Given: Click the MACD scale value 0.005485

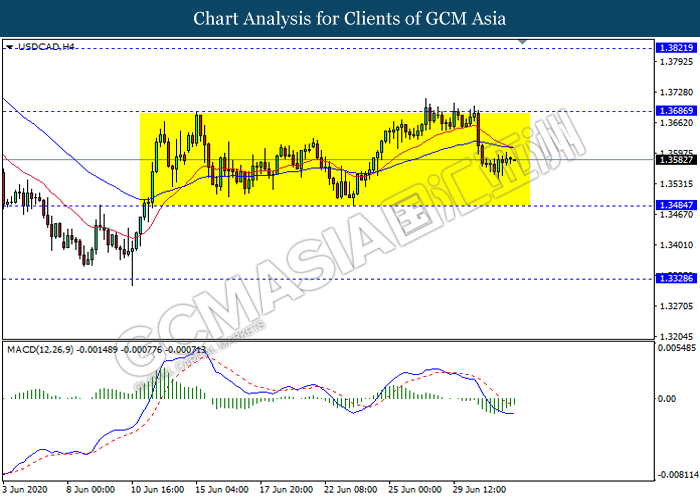Looking at the screenshot, I should pos(677,348).
